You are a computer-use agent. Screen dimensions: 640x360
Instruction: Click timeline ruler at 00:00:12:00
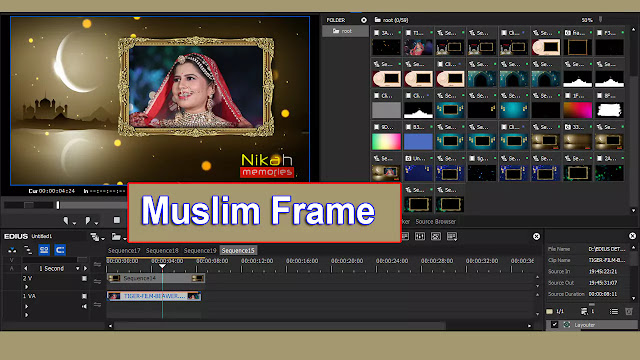tap(257, 261)
